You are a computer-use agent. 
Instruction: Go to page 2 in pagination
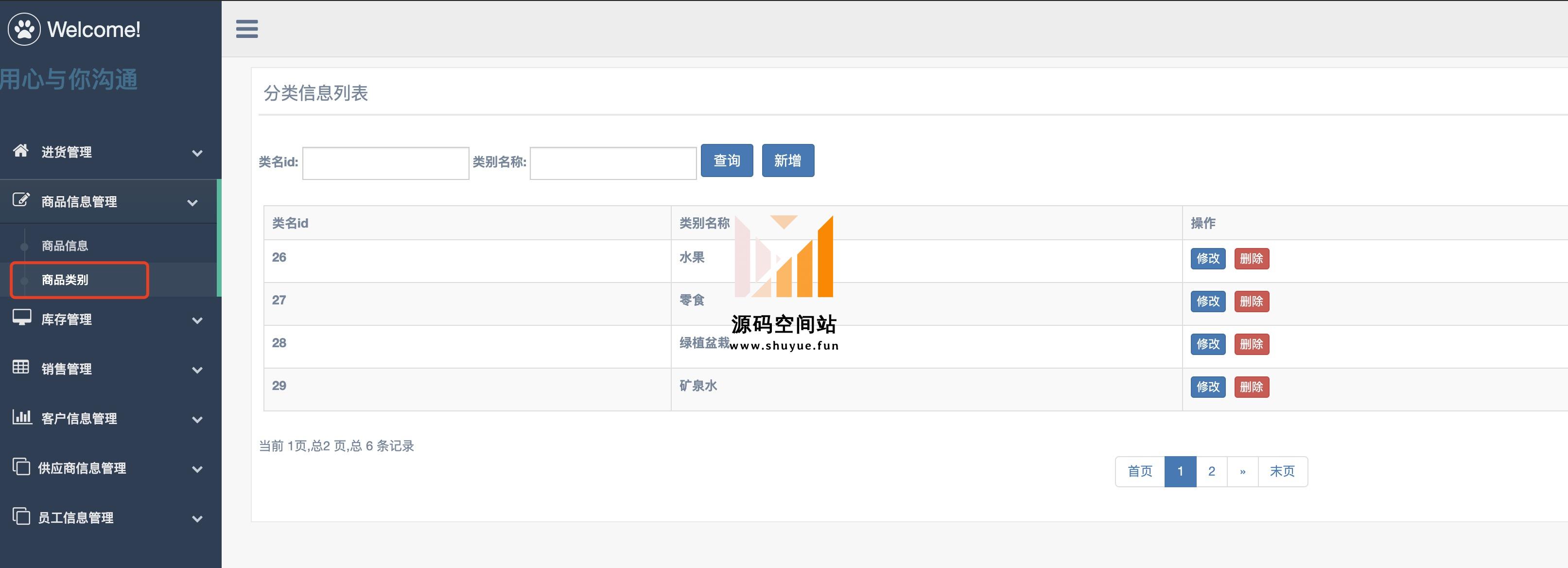pyautogui.click(x=1211, y=472)
